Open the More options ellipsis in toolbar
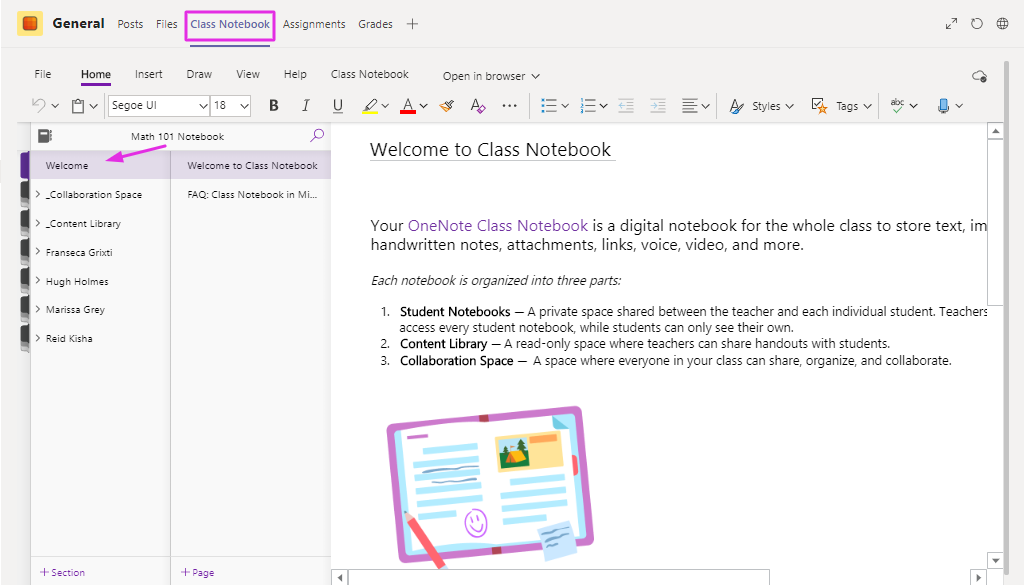The width and height of the screenshot is (1024, 585). click(509, 105)
